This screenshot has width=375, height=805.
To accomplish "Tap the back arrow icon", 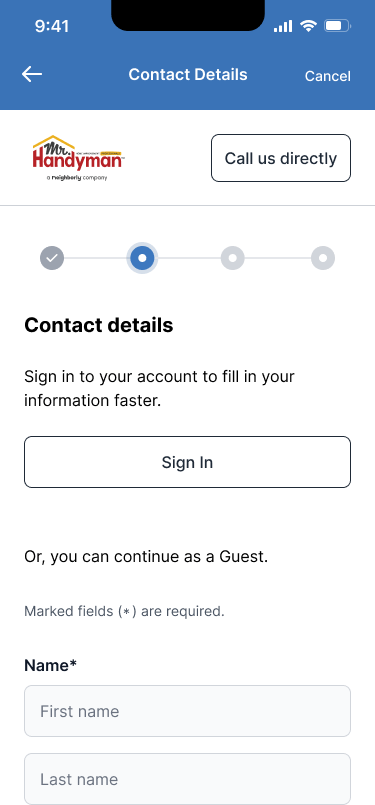I will [x=32, y=74].
